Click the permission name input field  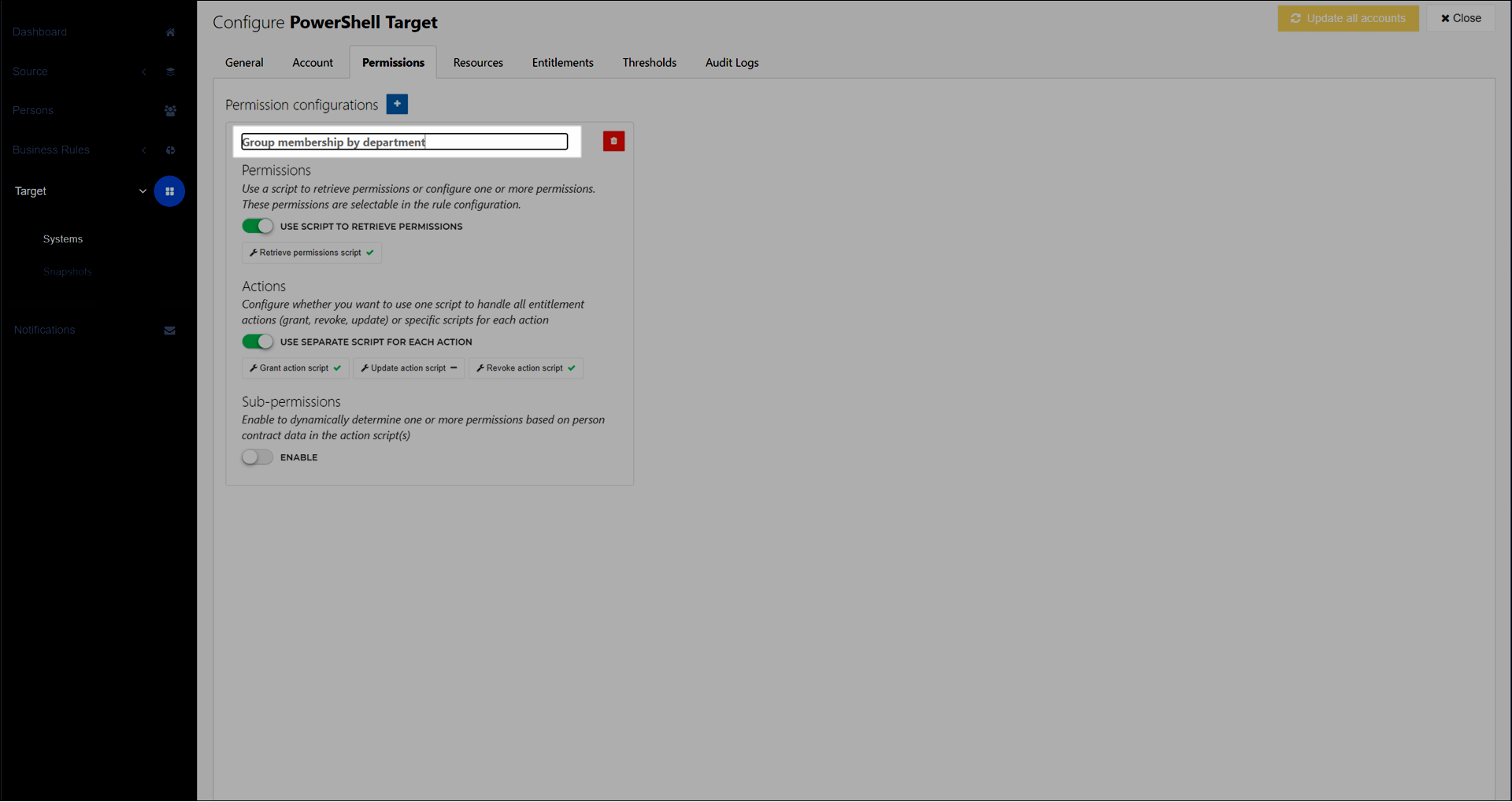pyautogui.click(x=405, y=142)
